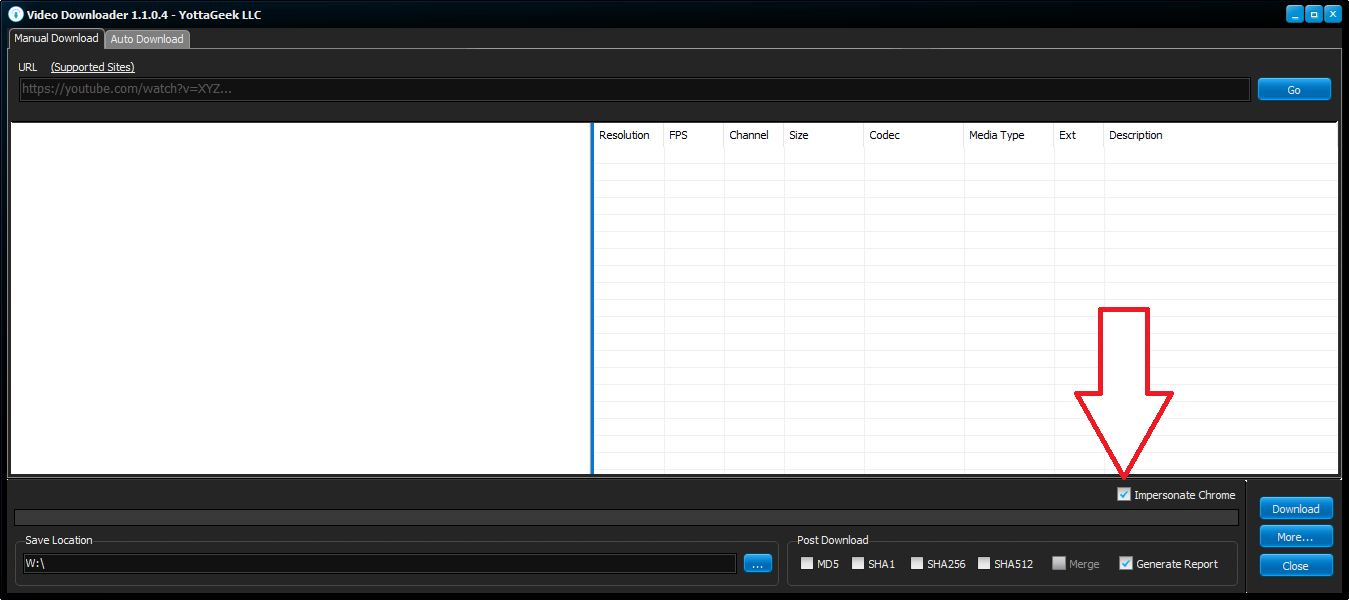Click the Codec column header
This screenshot has height=600, width=1349.
(913, 135)
